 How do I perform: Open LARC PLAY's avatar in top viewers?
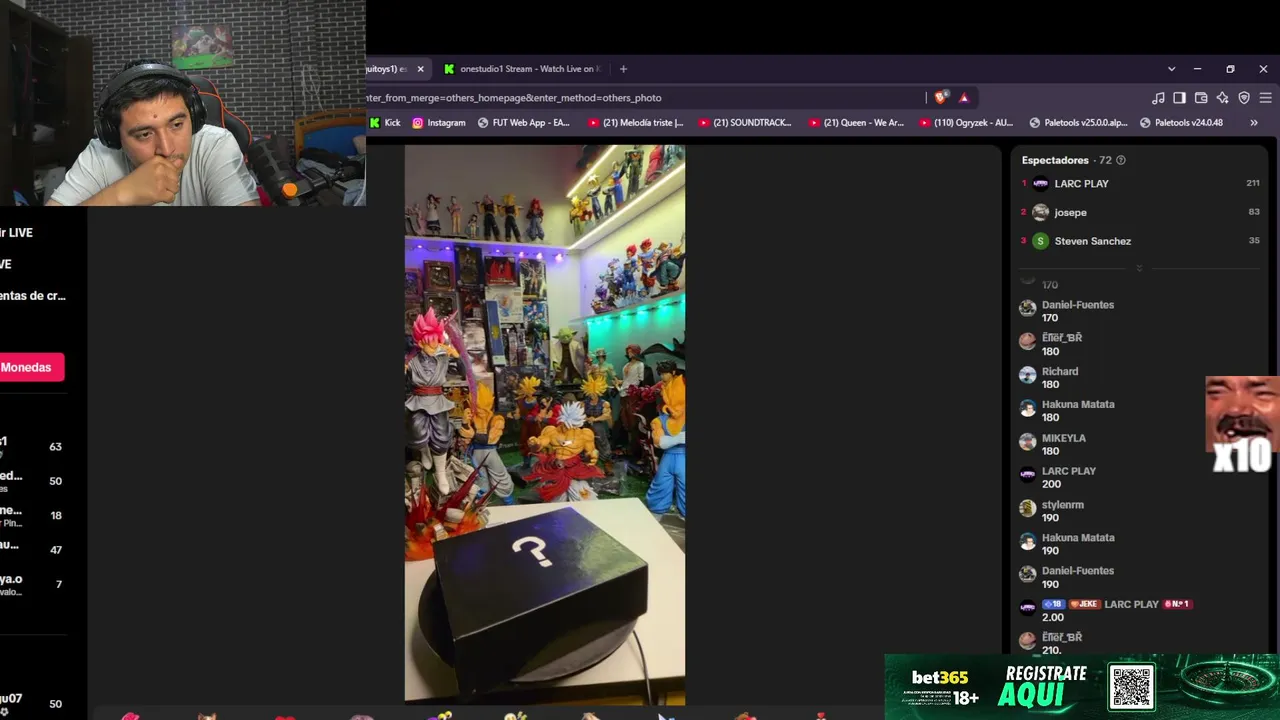pos(1041,184)
